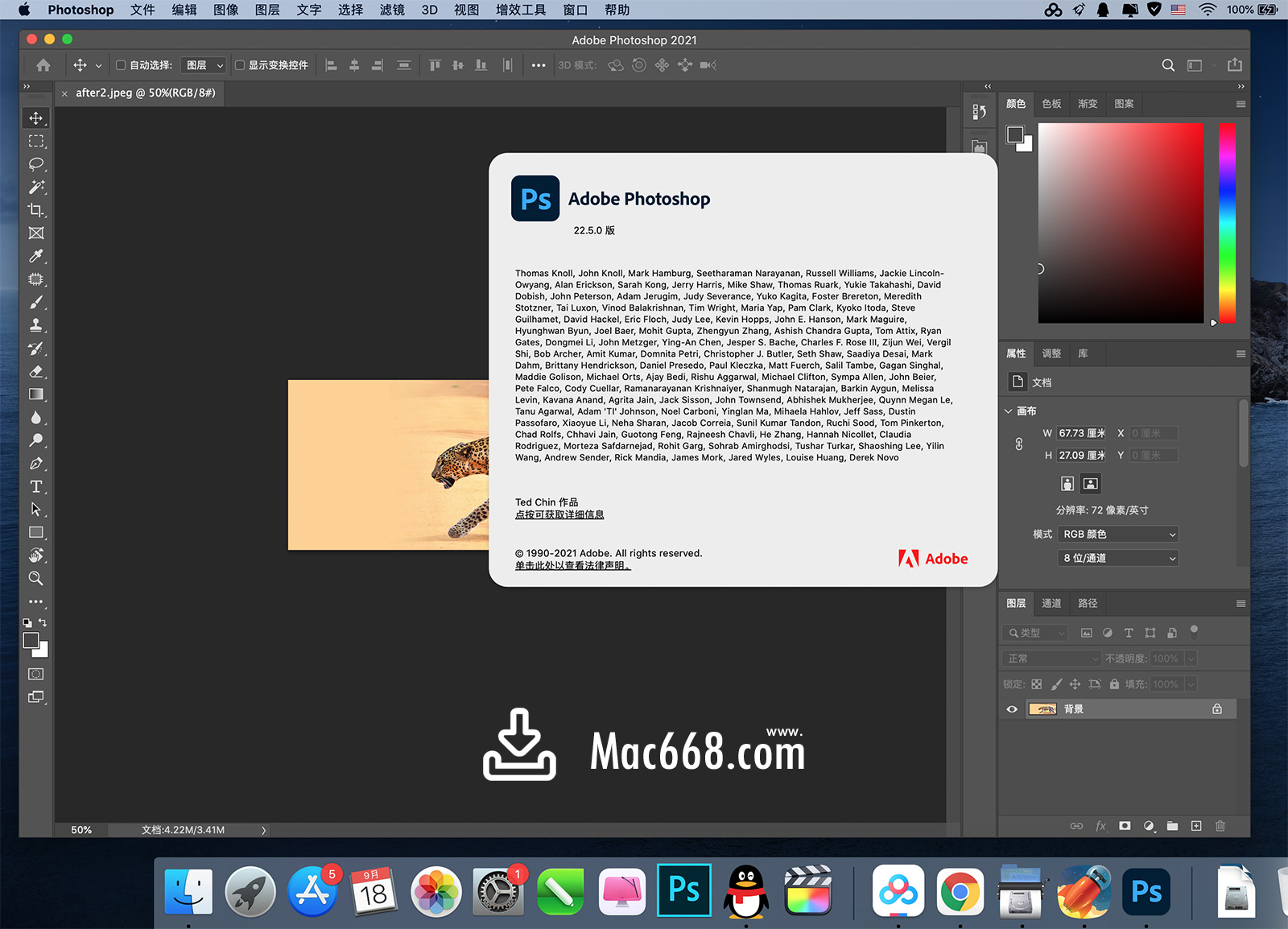1288x929 pixels.
Task: Click foreground color swatch in toolbox
Action: point(31,641)
